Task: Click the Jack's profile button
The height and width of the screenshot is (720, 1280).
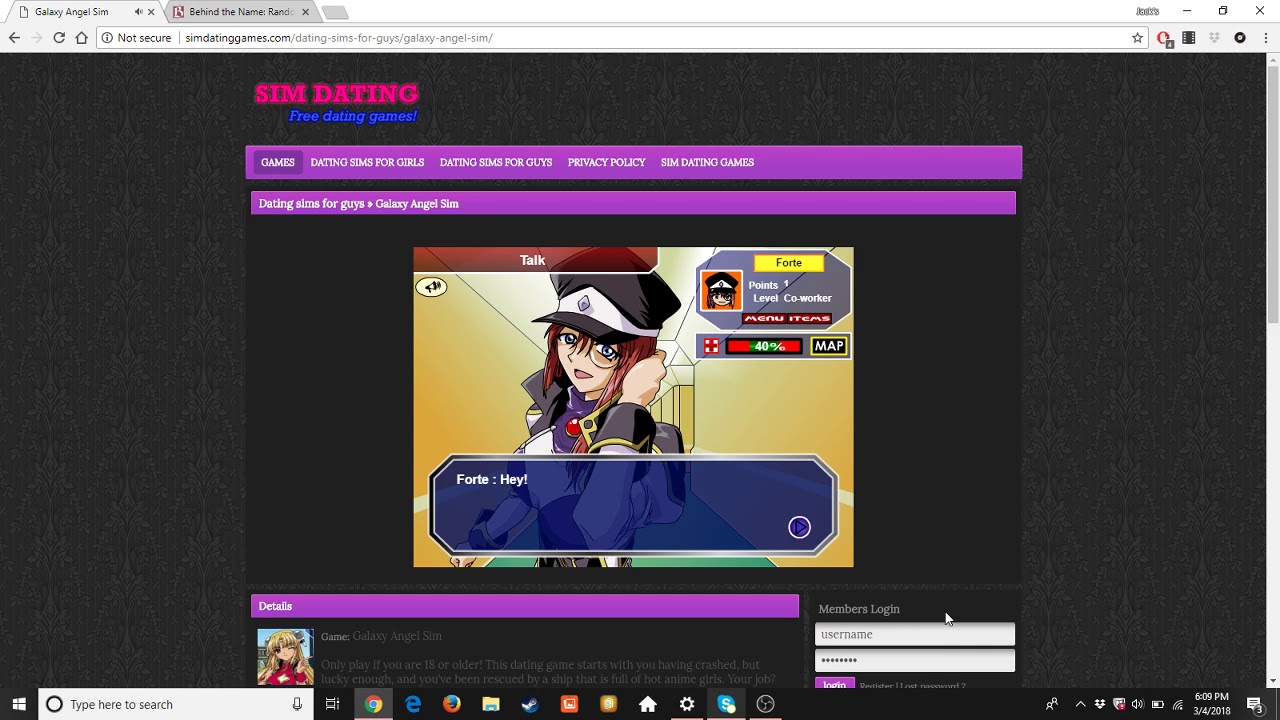Action: click(1147, 11)
